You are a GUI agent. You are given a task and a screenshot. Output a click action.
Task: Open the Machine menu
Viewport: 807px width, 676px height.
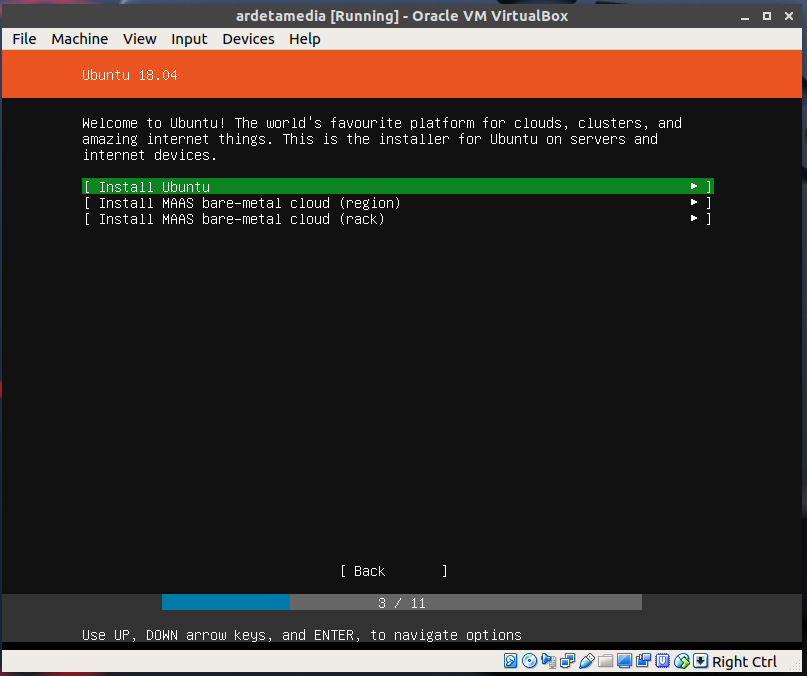(79, 39)
